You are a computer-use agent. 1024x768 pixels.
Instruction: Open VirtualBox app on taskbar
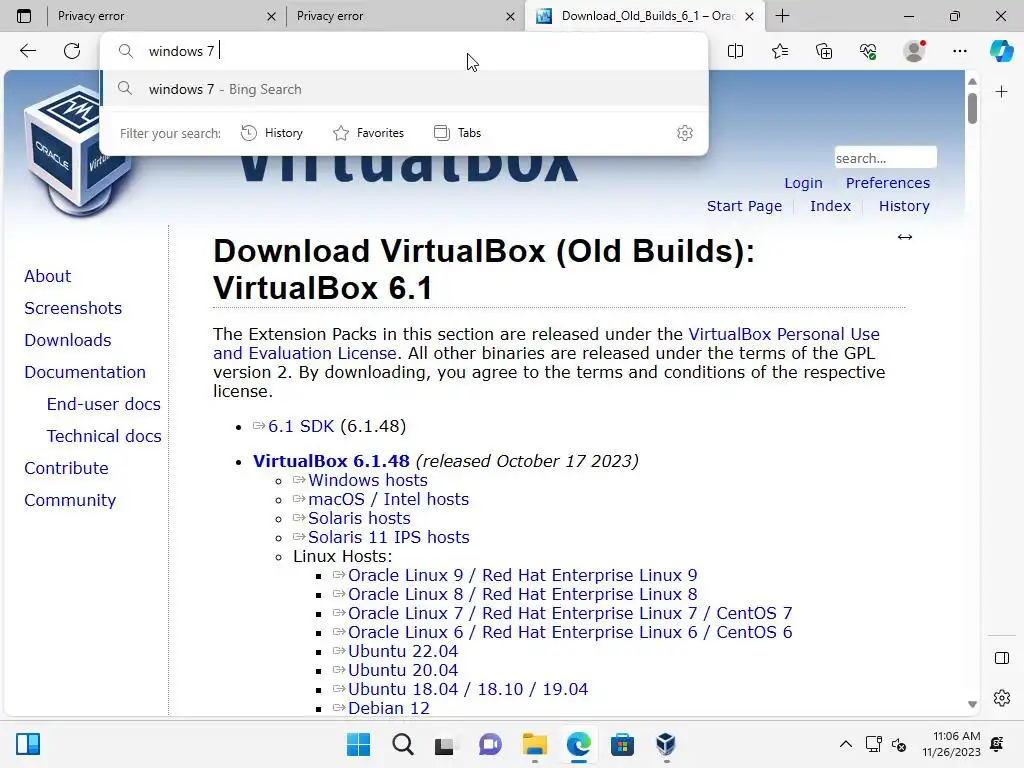click(666, 744)
